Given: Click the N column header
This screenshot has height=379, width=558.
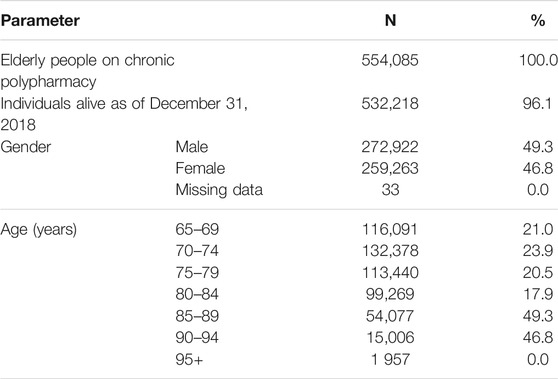Looking at the screenshot, I should [x=390, y=20].
